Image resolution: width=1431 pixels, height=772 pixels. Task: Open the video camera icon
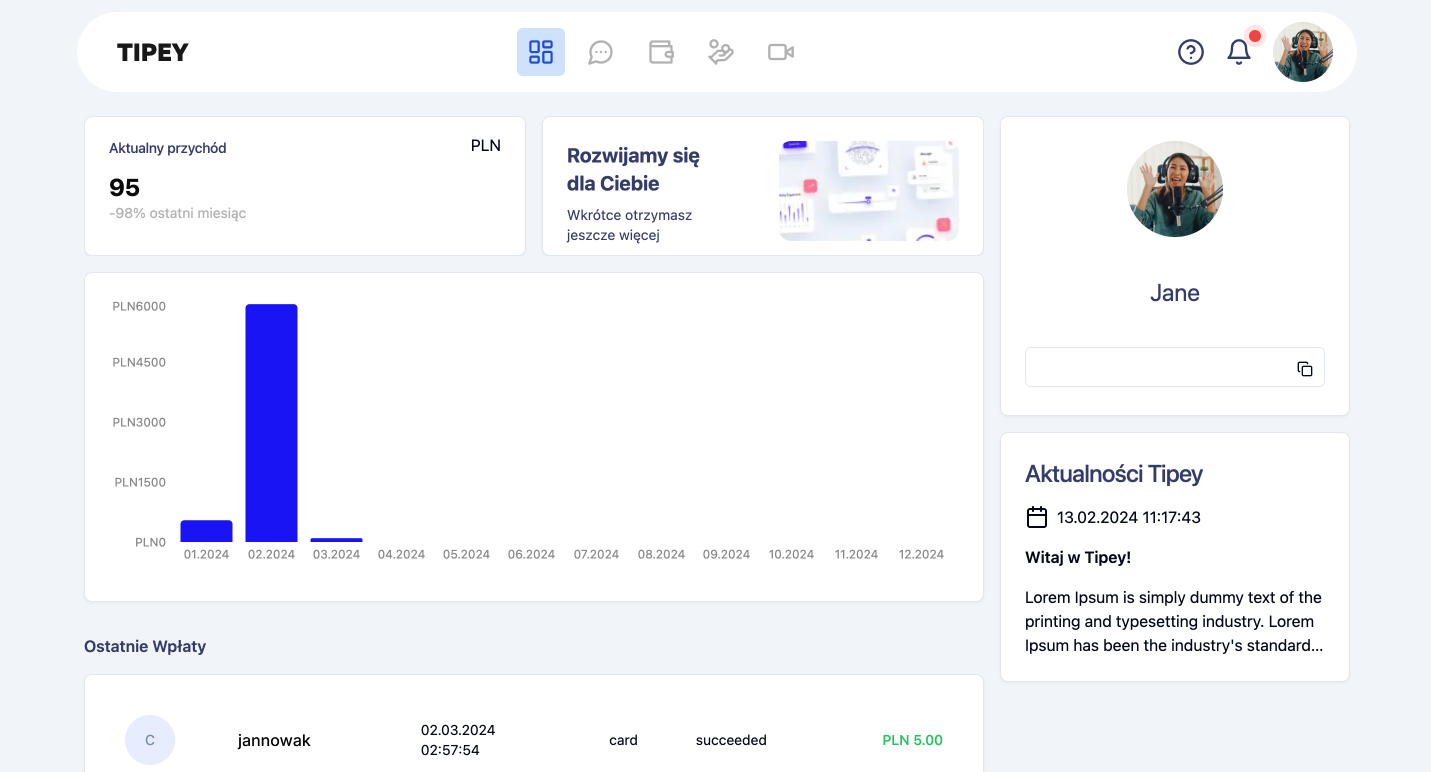(x=781, y=52)
